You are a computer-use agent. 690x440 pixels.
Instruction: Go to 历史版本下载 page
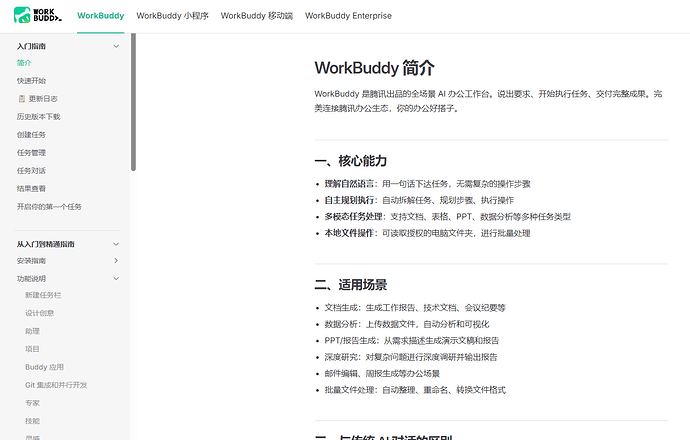coord(38,117)
